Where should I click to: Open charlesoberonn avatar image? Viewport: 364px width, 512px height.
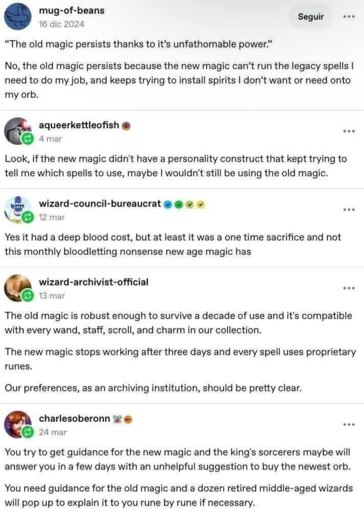click(18, 424)
